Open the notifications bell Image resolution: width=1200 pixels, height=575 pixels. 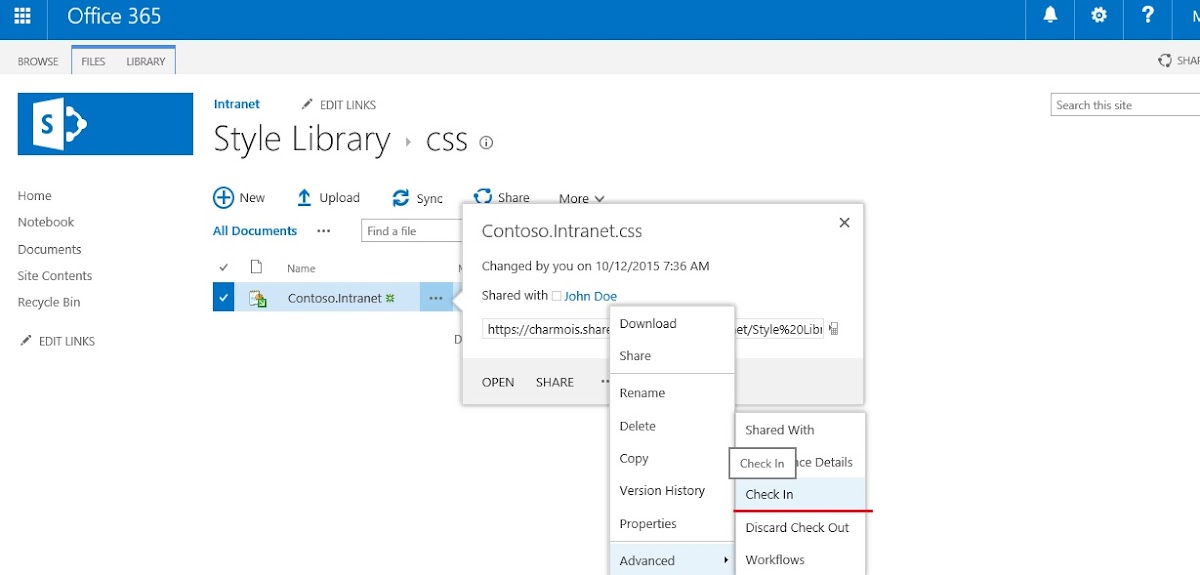click(1051, 16)
